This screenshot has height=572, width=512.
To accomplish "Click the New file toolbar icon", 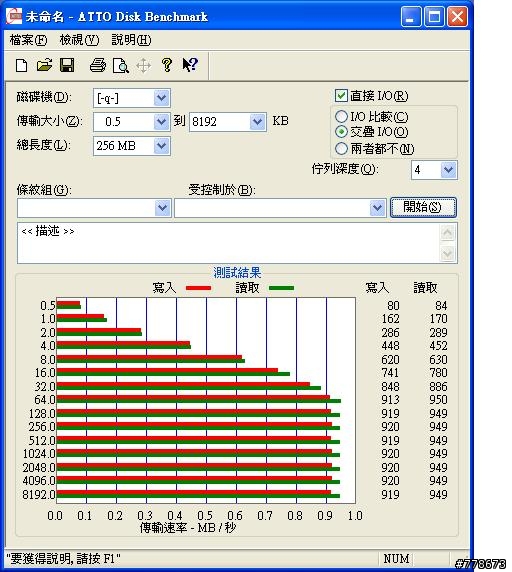I will [x=22, y=66].
